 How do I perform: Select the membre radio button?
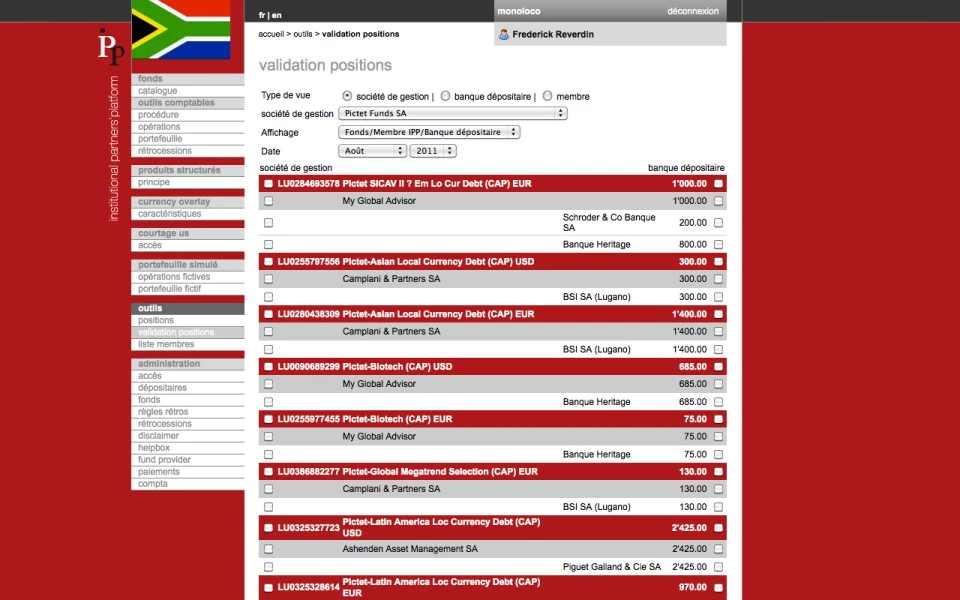click(x=547, y=96)
